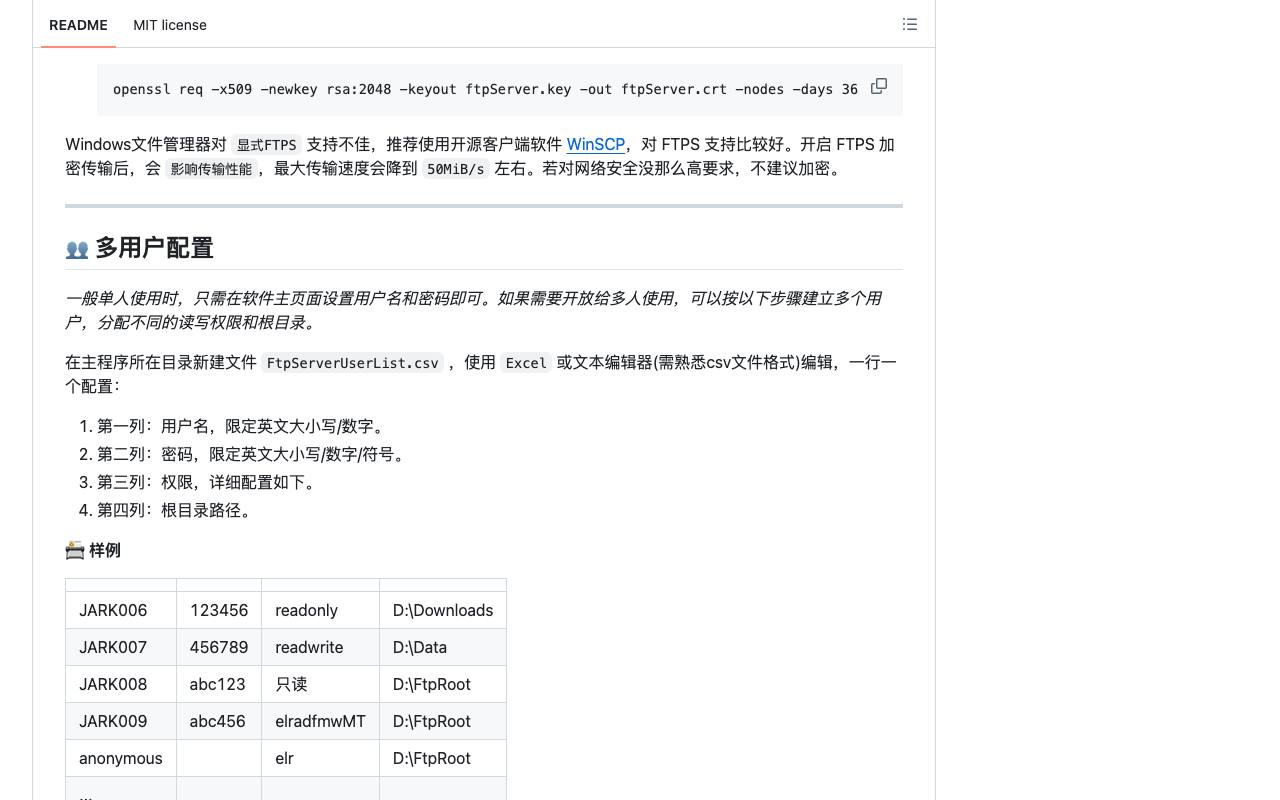This screenshot has width=1280, height=800.
Task: Click table cell D:\Downloads
Action: 443,610
